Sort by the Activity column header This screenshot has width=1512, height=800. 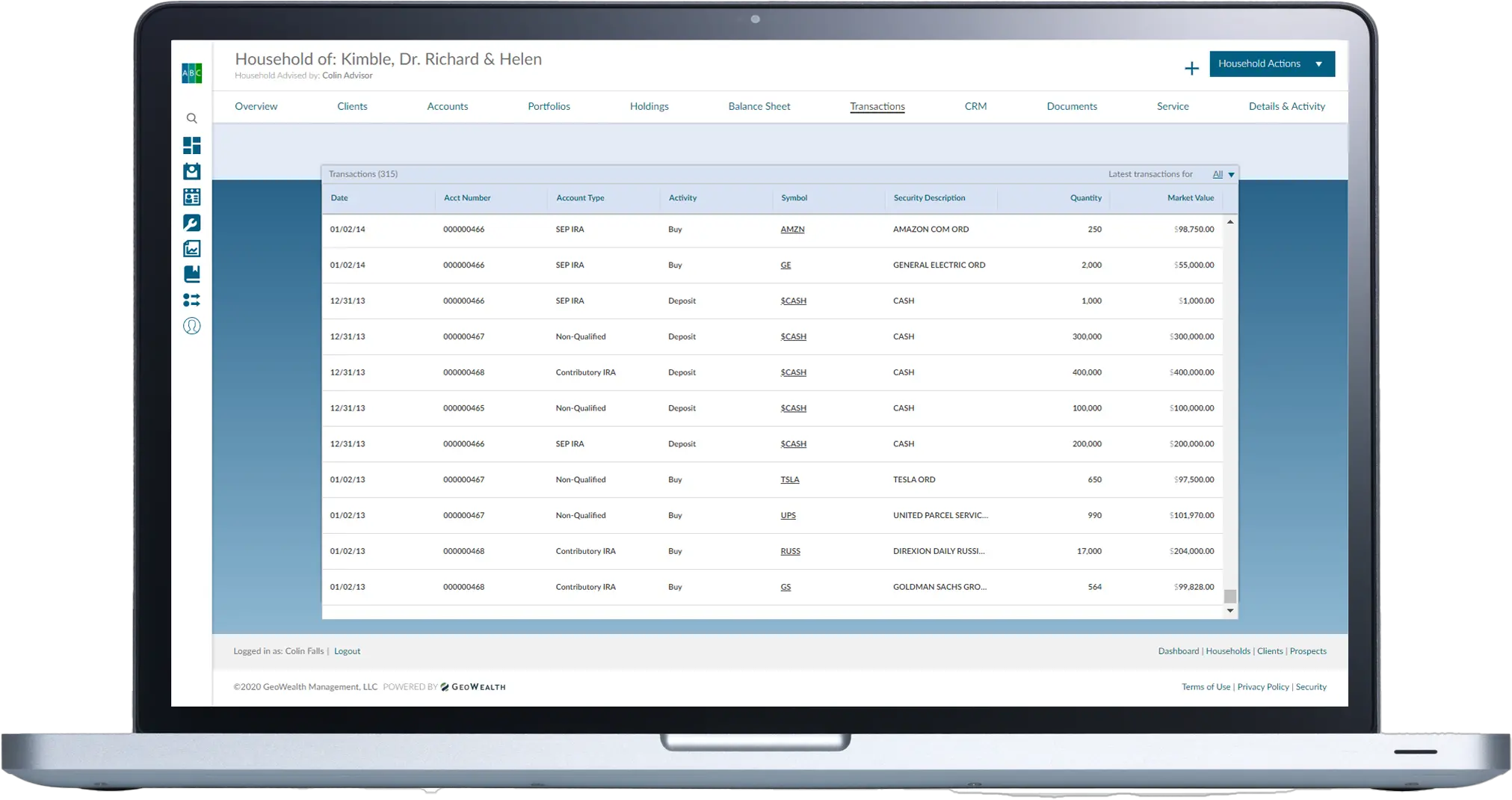(x=682, y=198)
